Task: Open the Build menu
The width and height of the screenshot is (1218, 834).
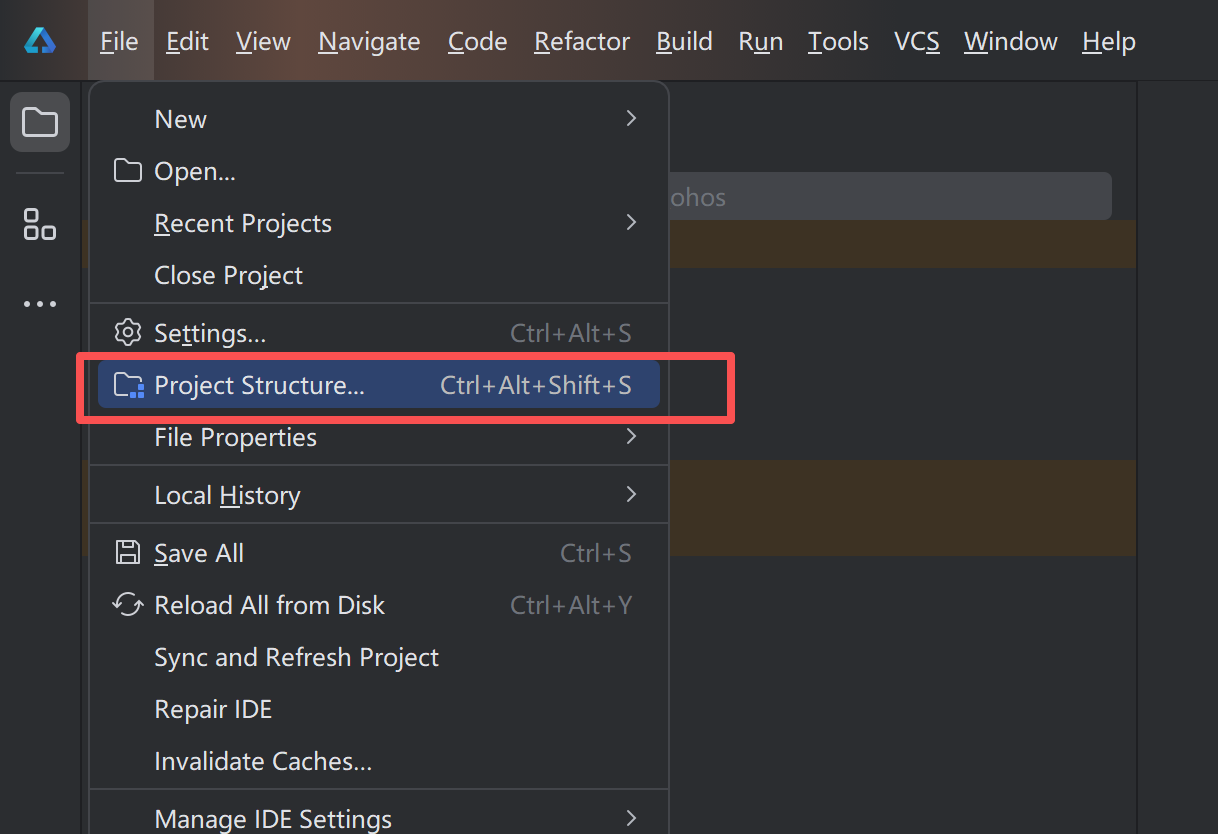Action: pyautogui.click(x=684, y=41)
